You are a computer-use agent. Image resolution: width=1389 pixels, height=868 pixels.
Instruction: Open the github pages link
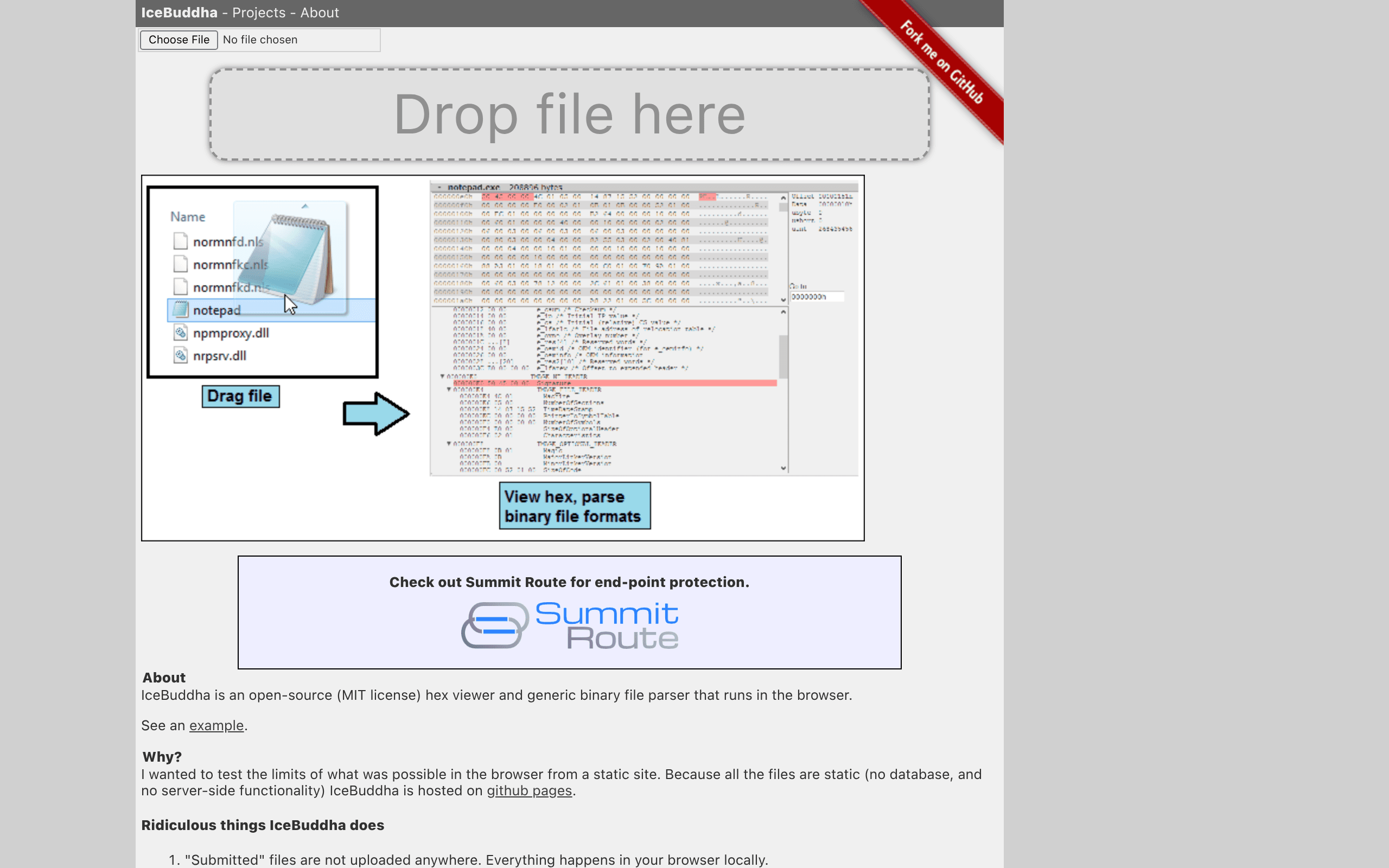(529, 790)
